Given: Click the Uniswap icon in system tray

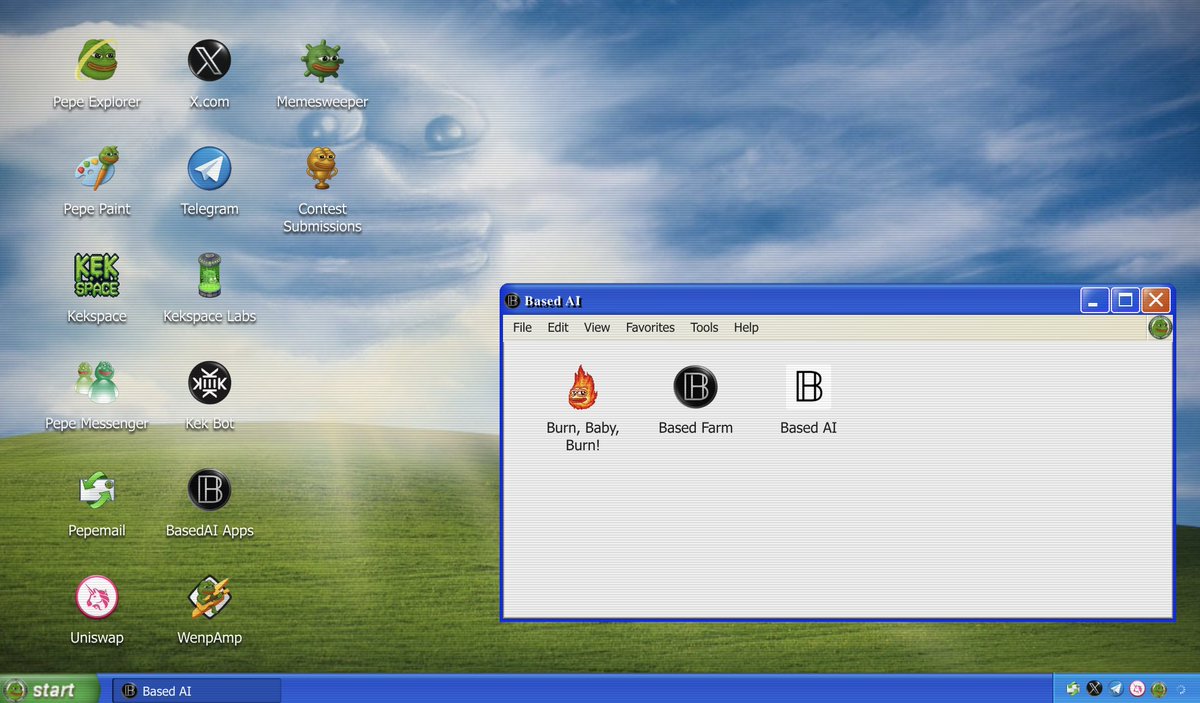Looking at the screenshot, I should [1137, 689].
